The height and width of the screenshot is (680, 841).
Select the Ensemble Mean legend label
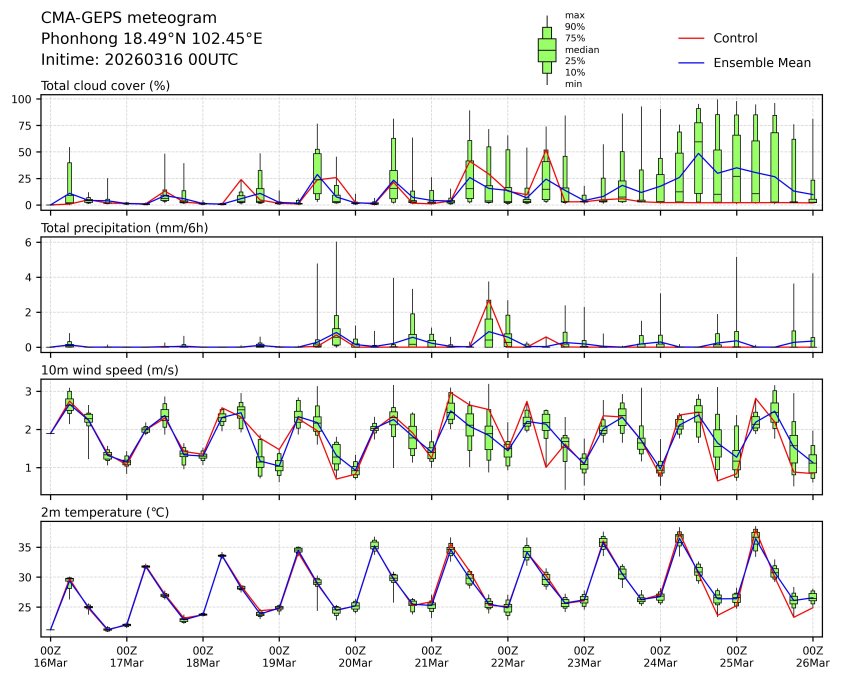tap(762, 62)
